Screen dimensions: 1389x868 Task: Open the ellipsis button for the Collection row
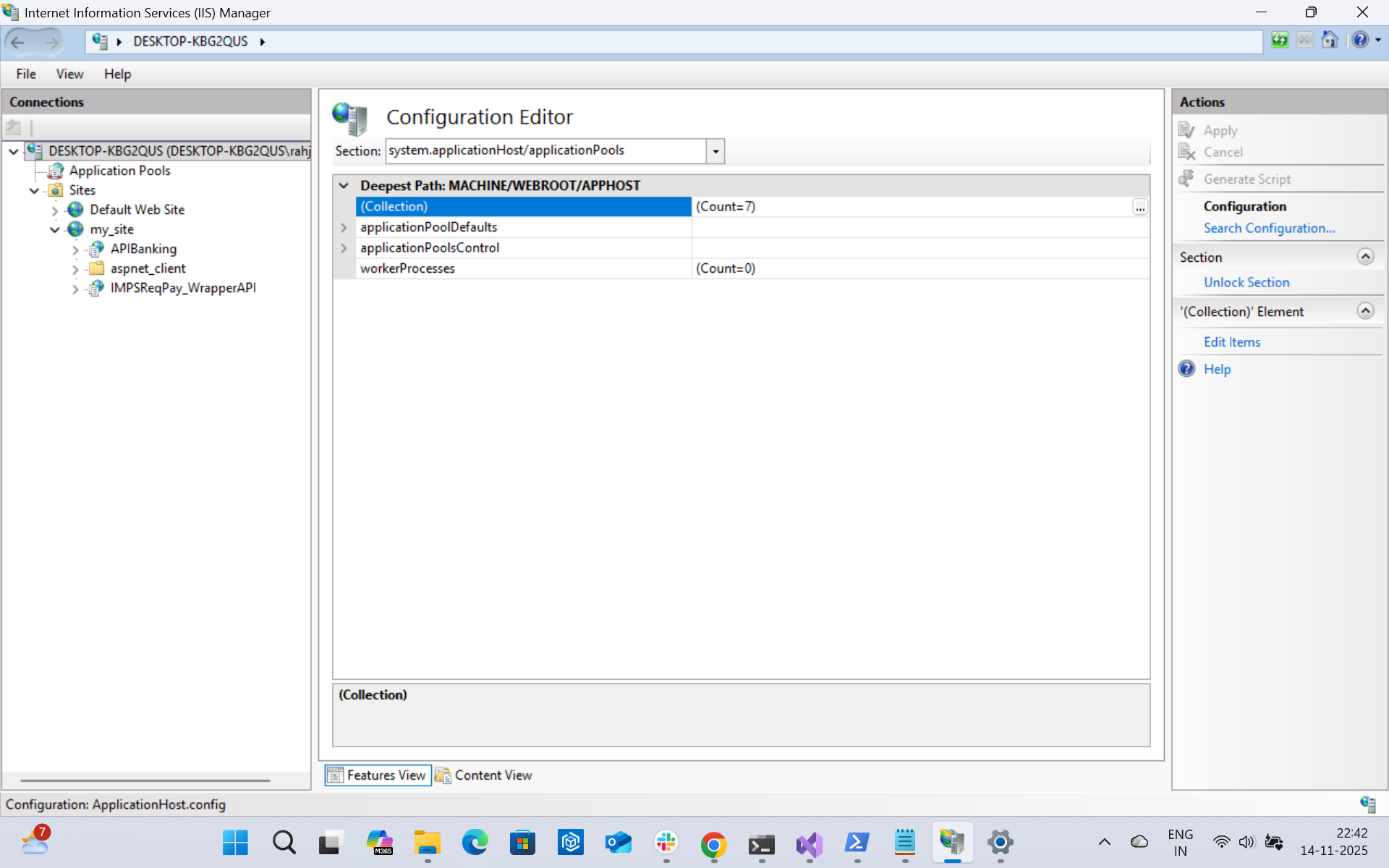point(1139,208)
